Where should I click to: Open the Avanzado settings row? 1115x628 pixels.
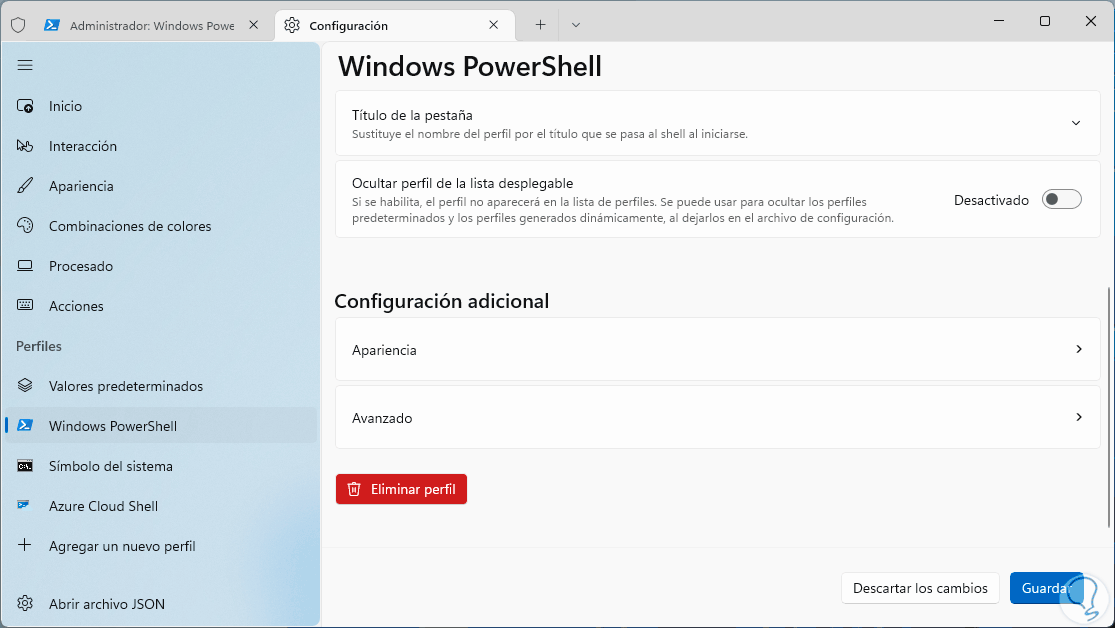pyautogui.click(x=717, y=418)
